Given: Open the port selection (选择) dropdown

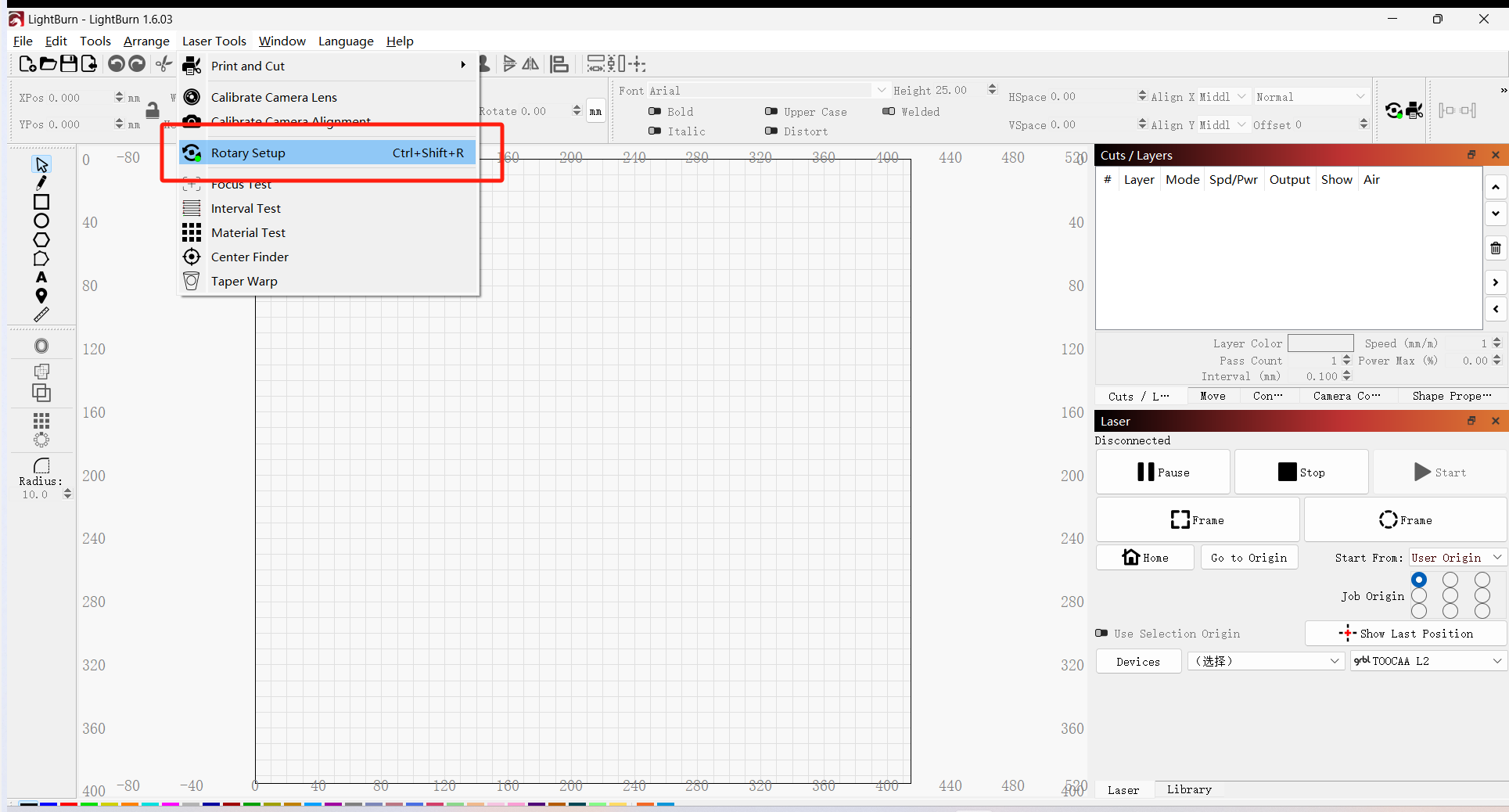Looking at the screenshot, I should (1266, 660).
